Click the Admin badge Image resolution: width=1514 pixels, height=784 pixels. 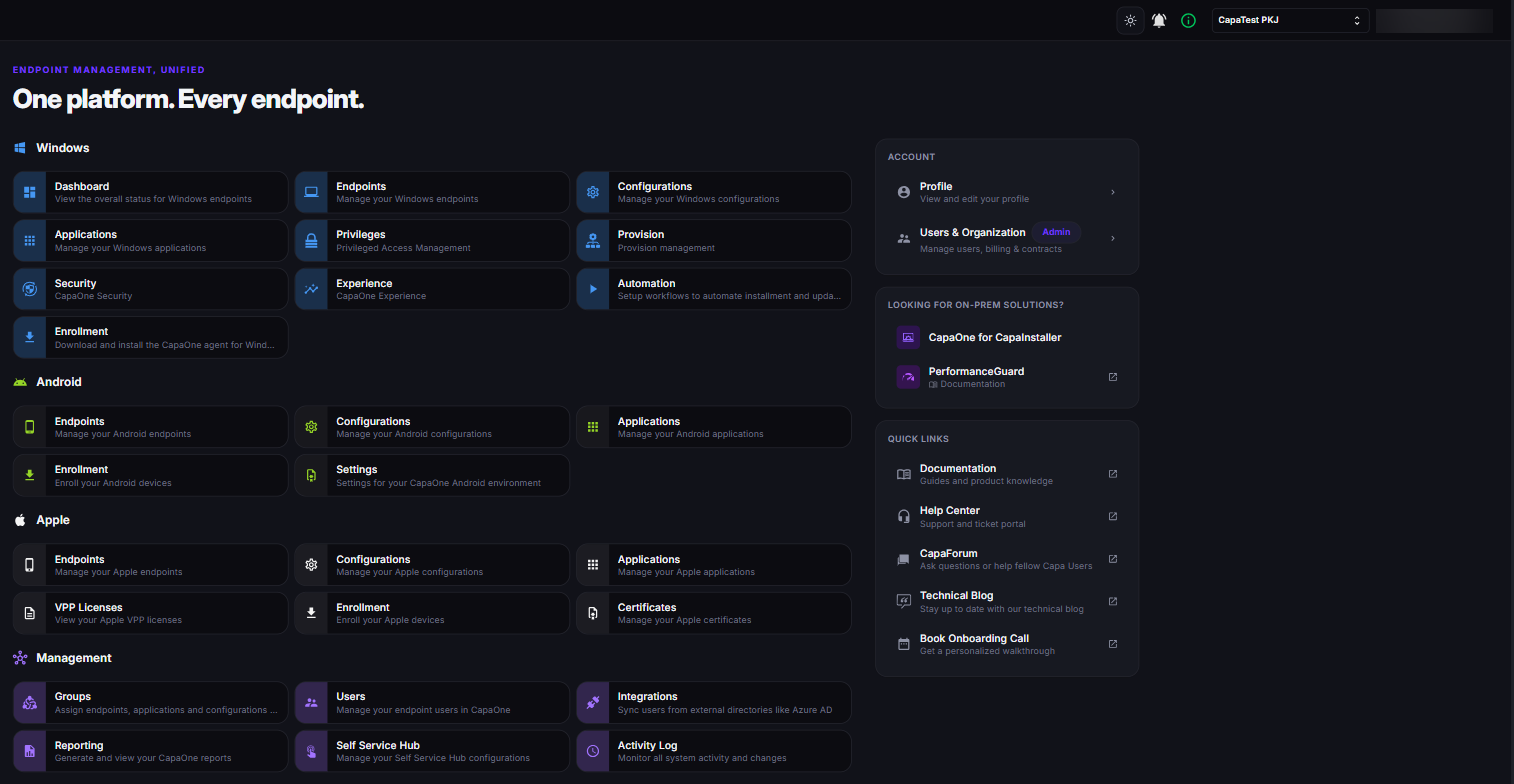pyautogui.click(x=1056, y=232)
